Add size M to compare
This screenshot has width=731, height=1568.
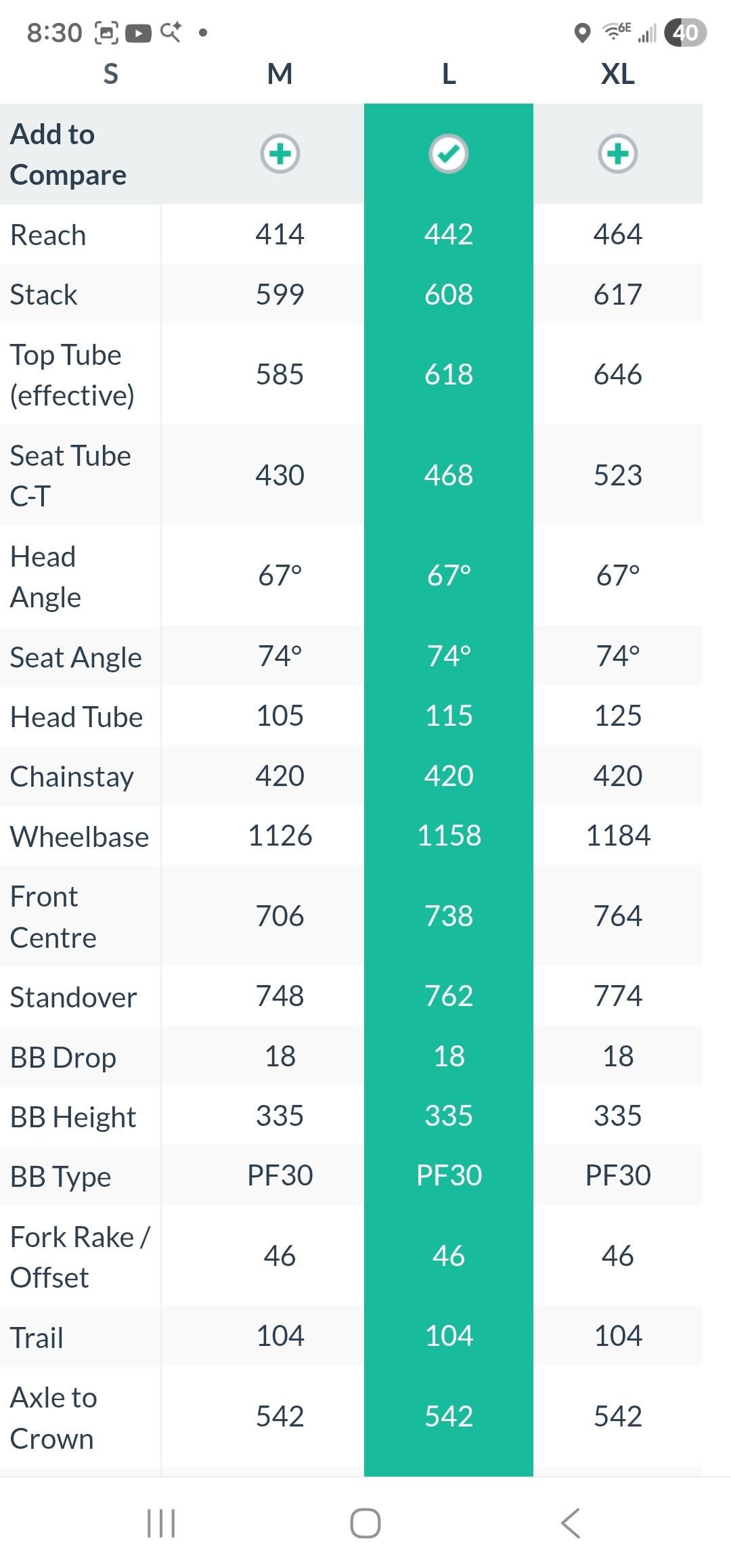(x=280, y=154)
